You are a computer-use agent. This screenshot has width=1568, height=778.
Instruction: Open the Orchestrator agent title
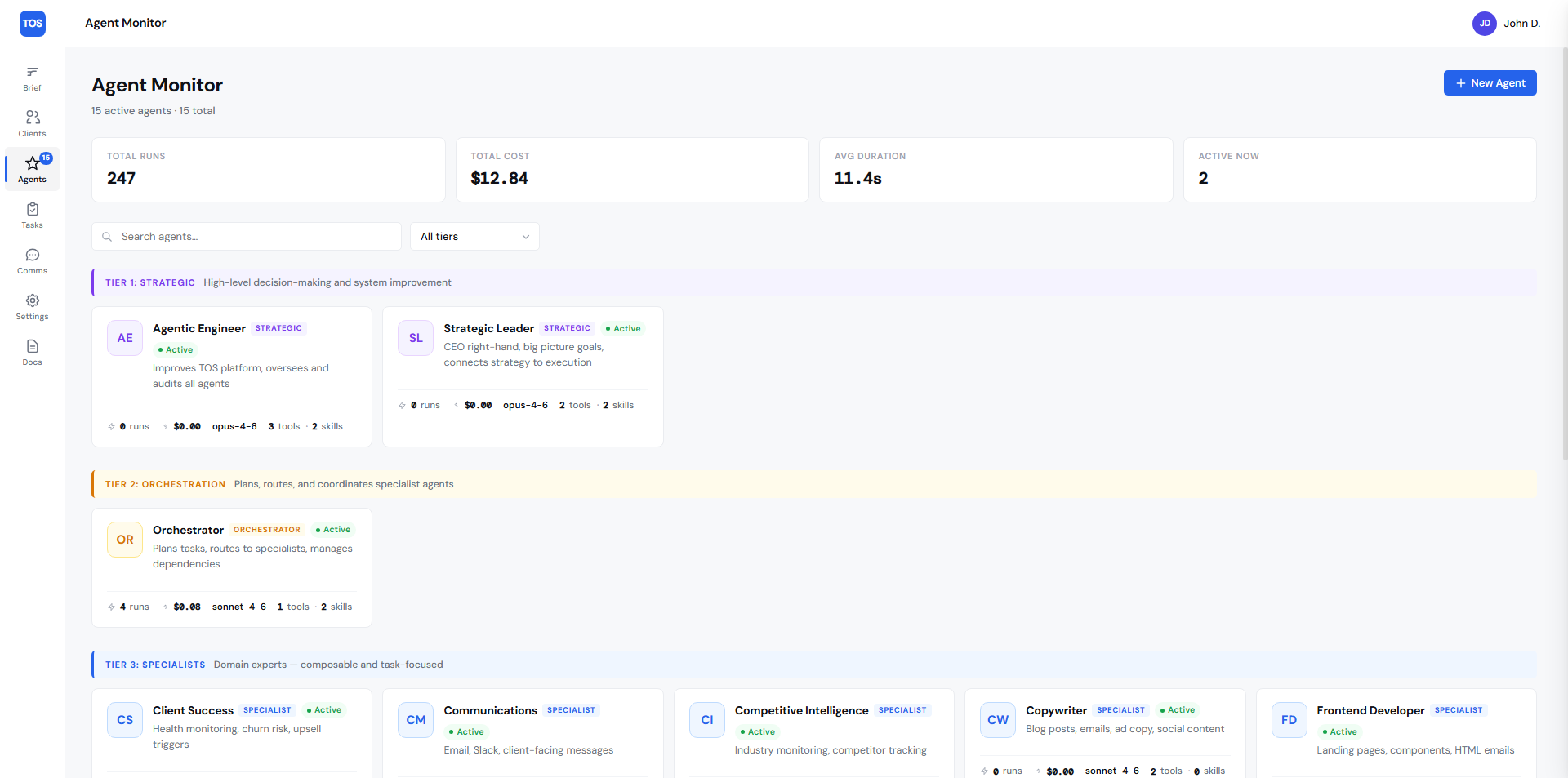coord(188,530)
